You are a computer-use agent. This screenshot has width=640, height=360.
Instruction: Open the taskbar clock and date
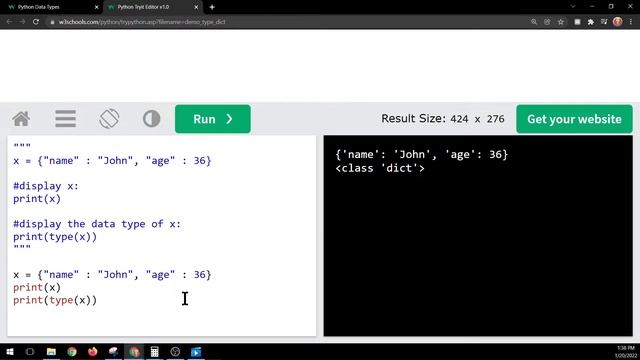[625, 352]
